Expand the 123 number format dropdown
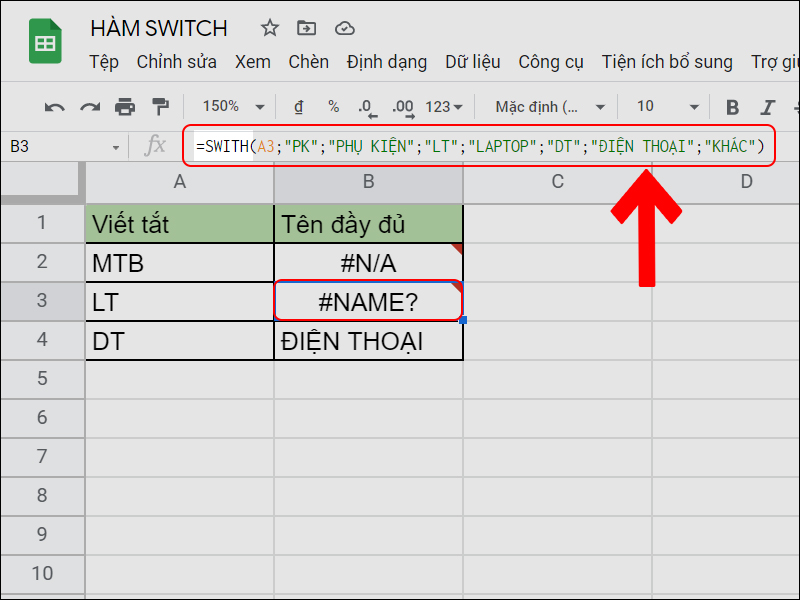 pyautogui.click(x=444, y=107)
